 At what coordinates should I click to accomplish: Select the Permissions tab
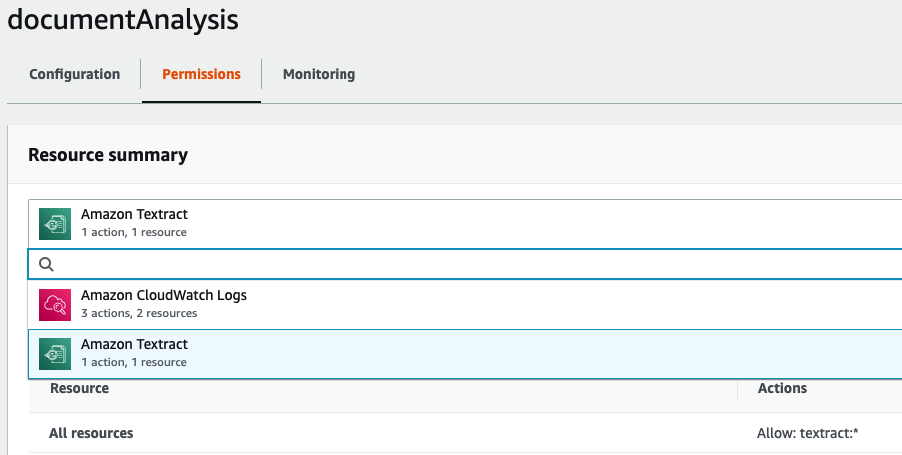pos(201,74)
